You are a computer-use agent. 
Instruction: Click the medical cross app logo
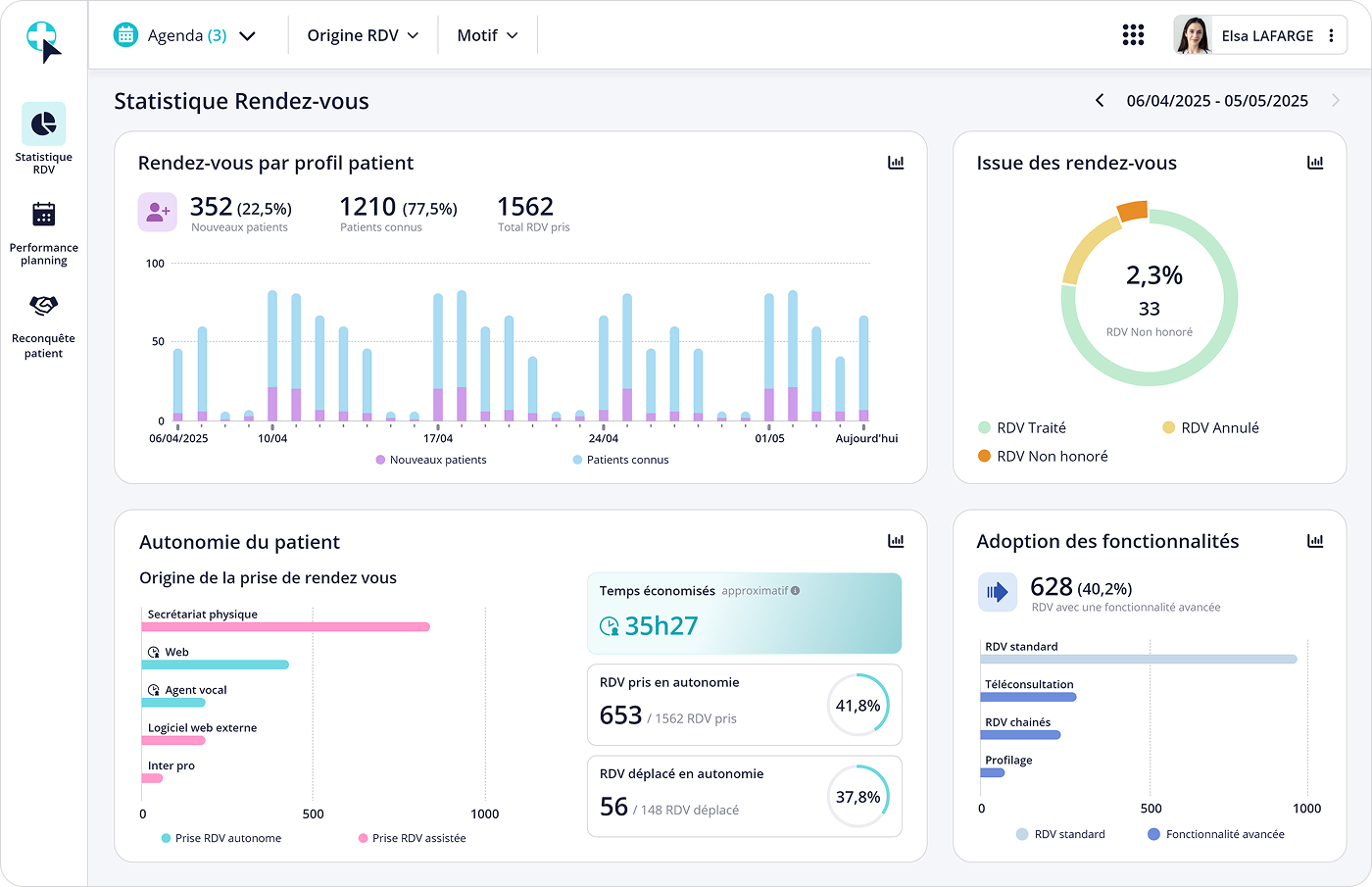point(43,41)
